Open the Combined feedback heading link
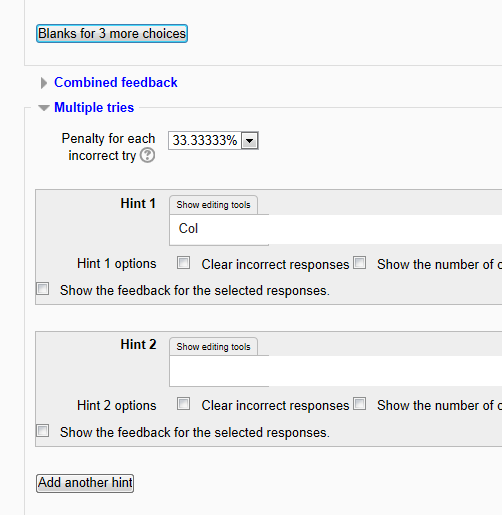 click(x=116, y=82)
